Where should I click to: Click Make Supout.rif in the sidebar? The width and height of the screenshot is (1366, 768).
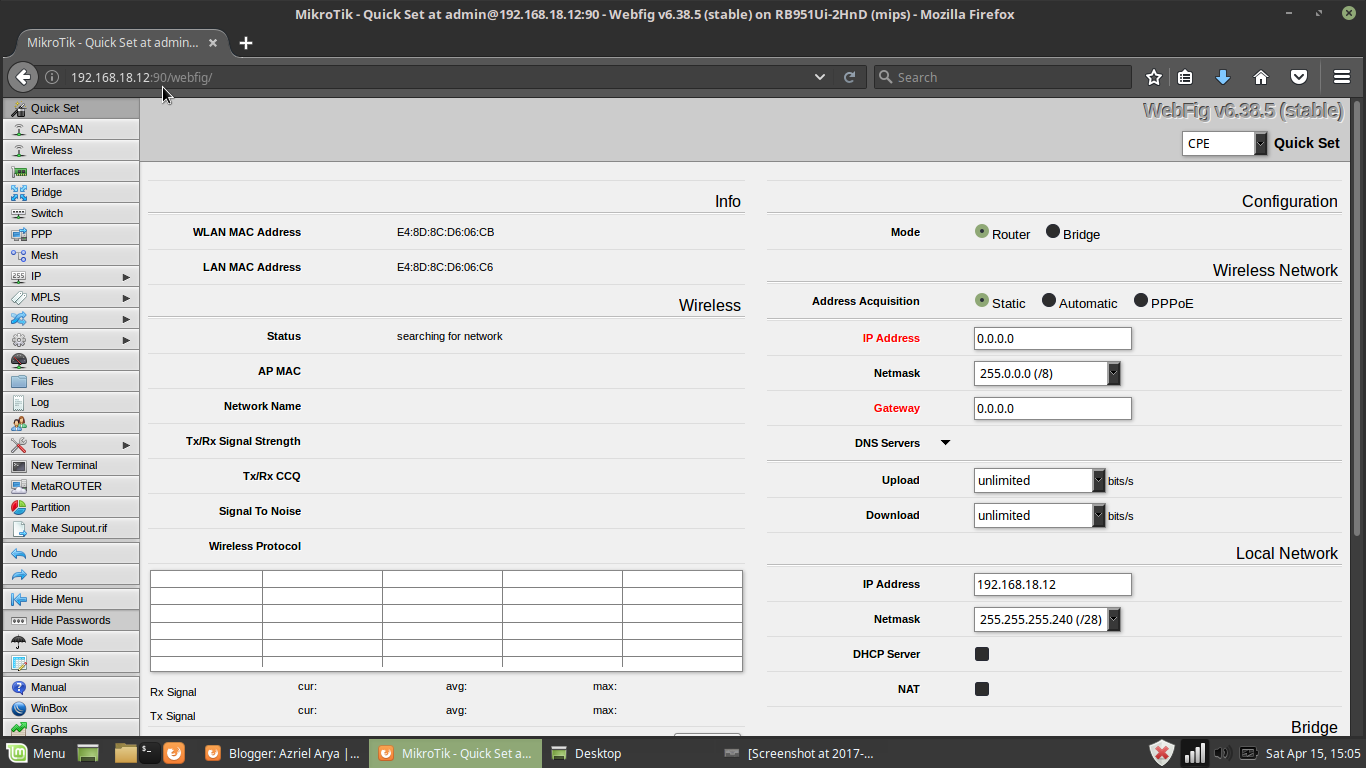click(x=70, y=528)
